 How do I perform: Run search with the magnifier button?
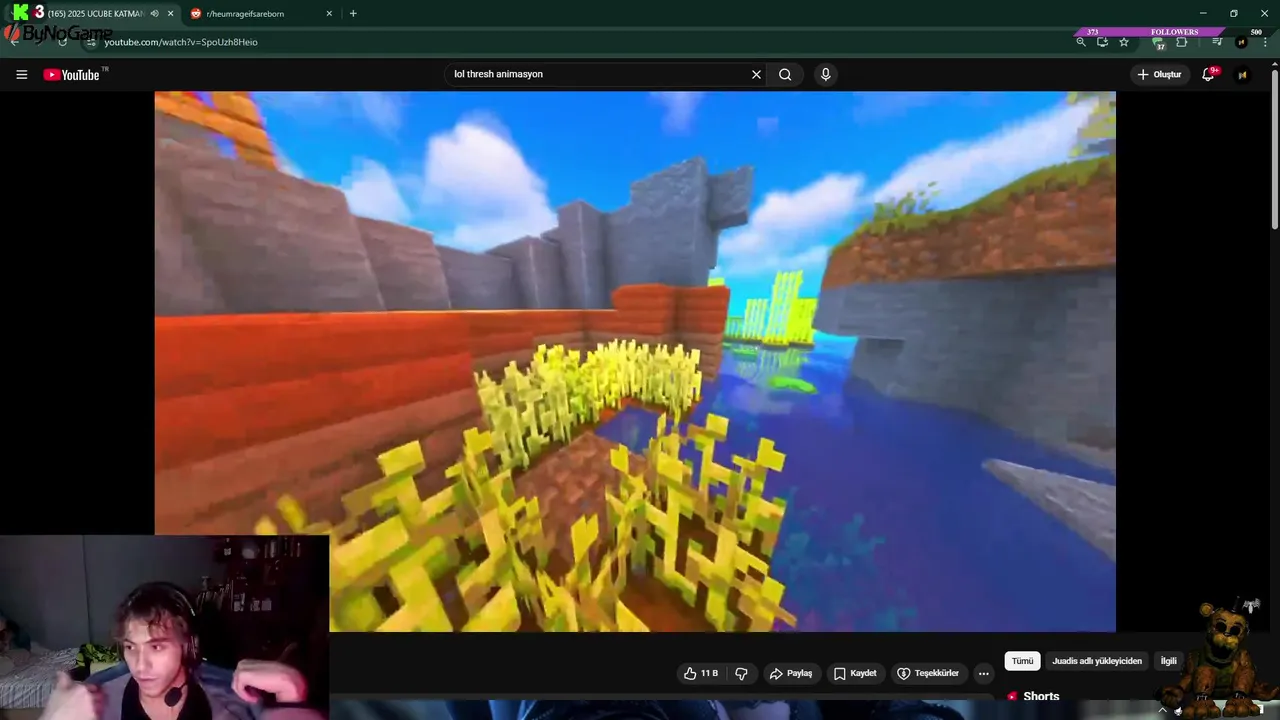coord(785,74)
